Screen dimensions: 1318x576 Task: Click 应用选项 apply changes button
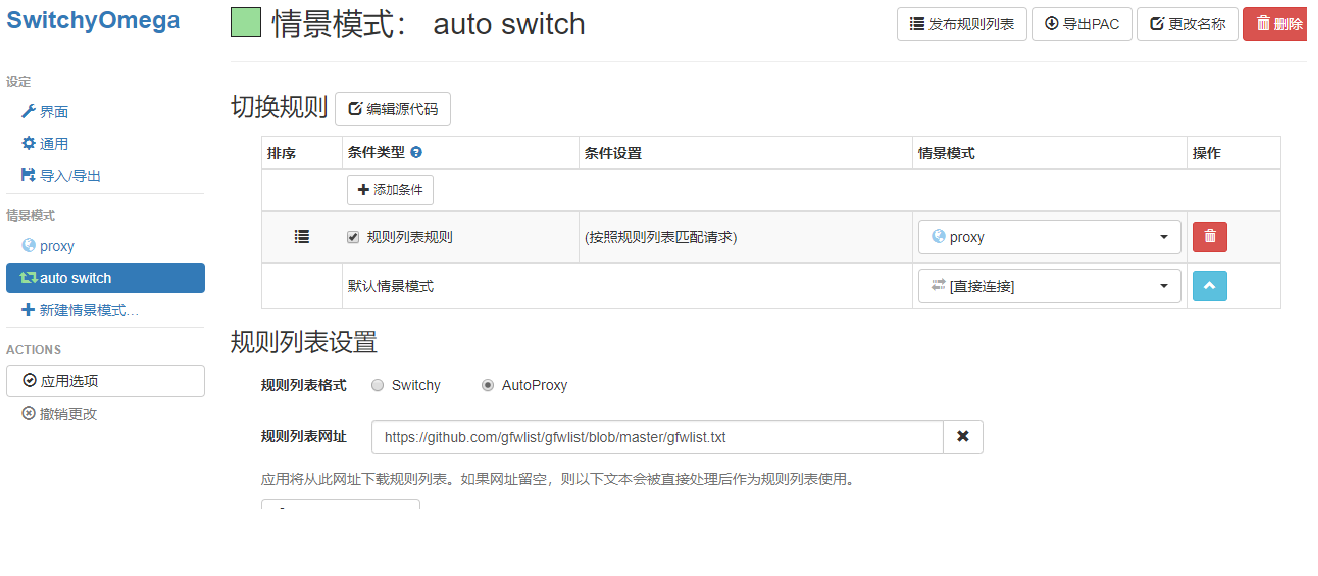[x=105, y=381]
